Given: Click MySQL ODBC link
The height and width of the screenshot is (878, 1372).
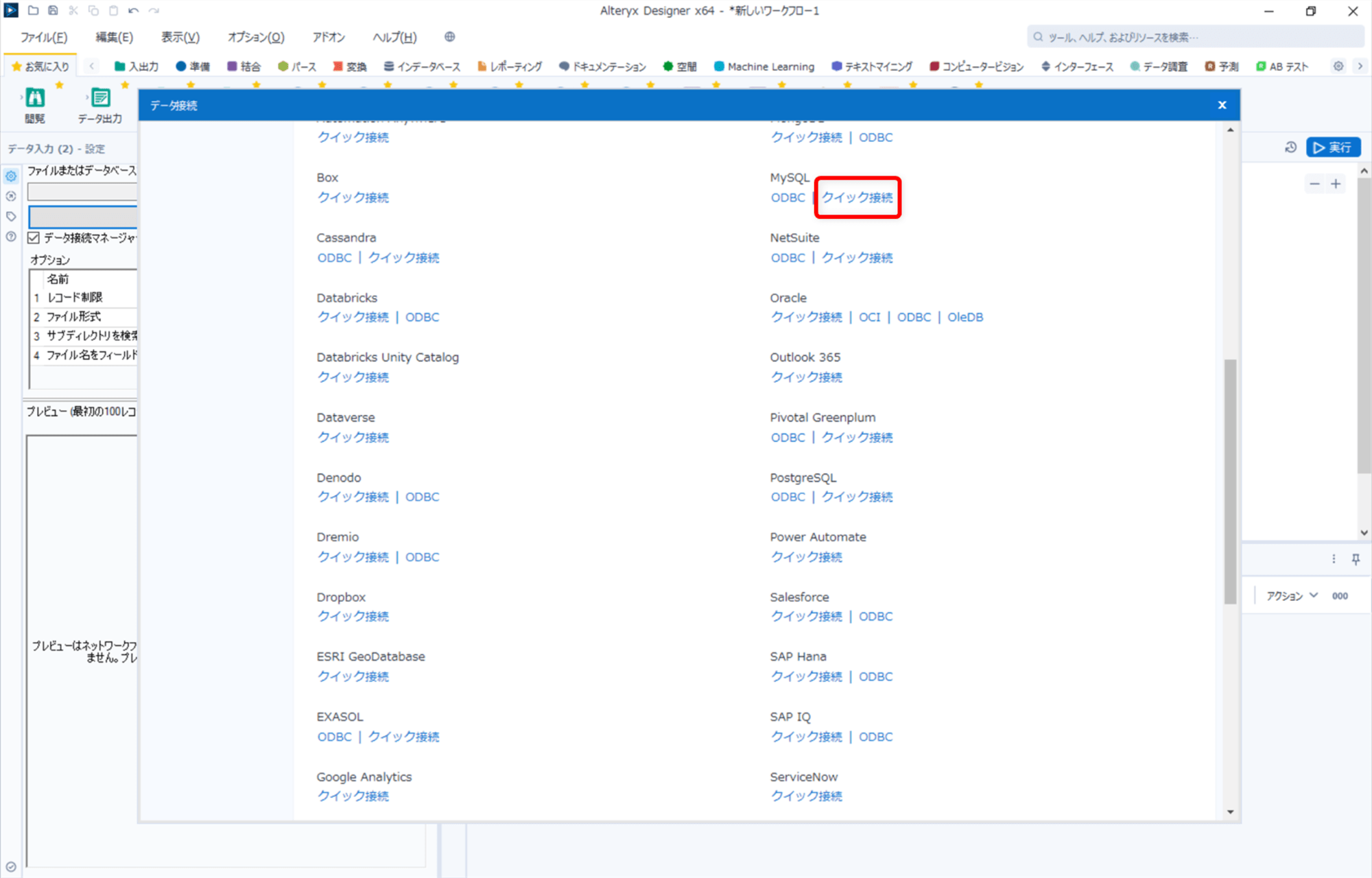Looking at the screenshot, I should (x=788, y=198).
